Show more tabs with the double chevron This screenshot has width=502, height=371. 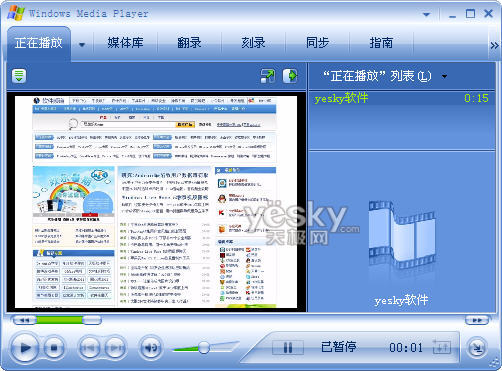click(494, 45)
